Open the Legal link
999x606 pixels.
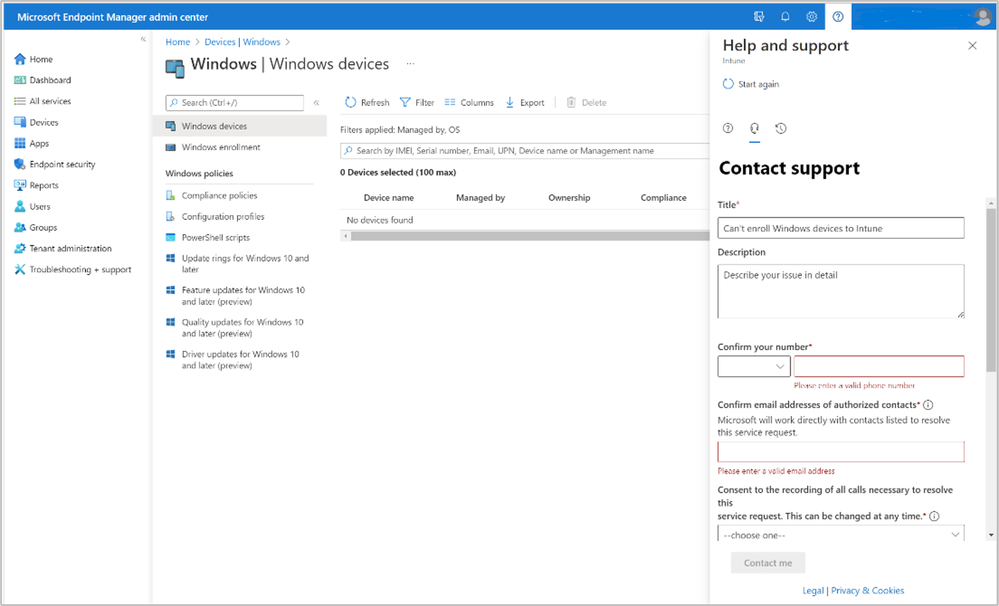coord(812,591)
